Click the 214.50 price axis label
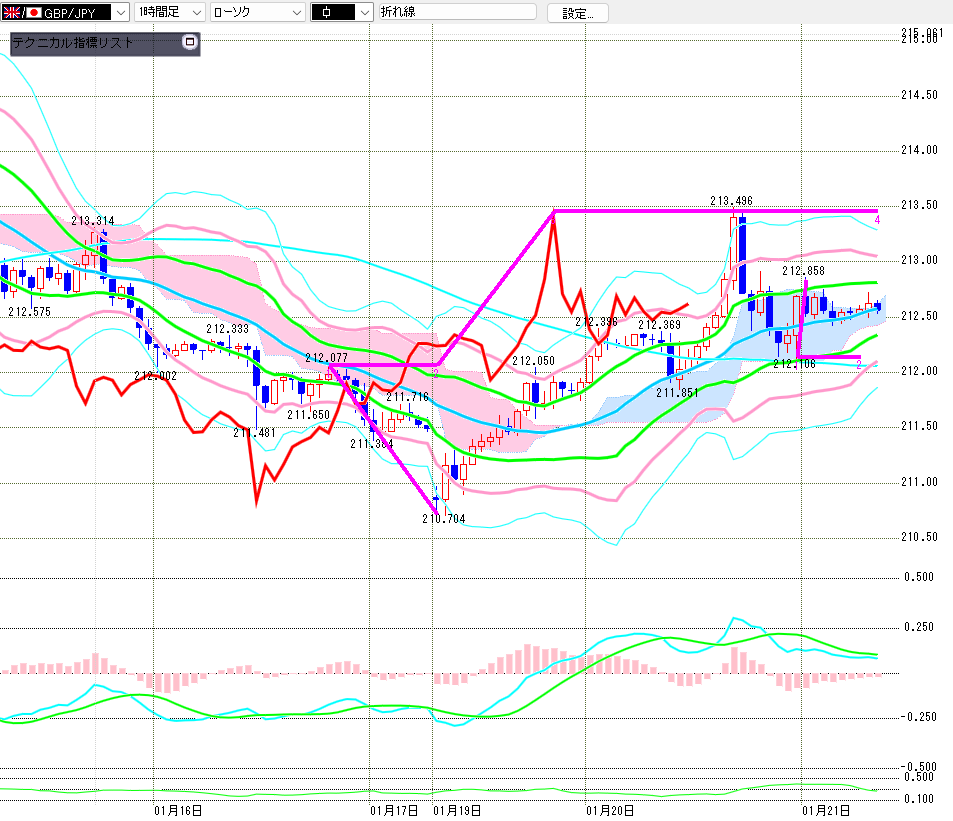 919,96
